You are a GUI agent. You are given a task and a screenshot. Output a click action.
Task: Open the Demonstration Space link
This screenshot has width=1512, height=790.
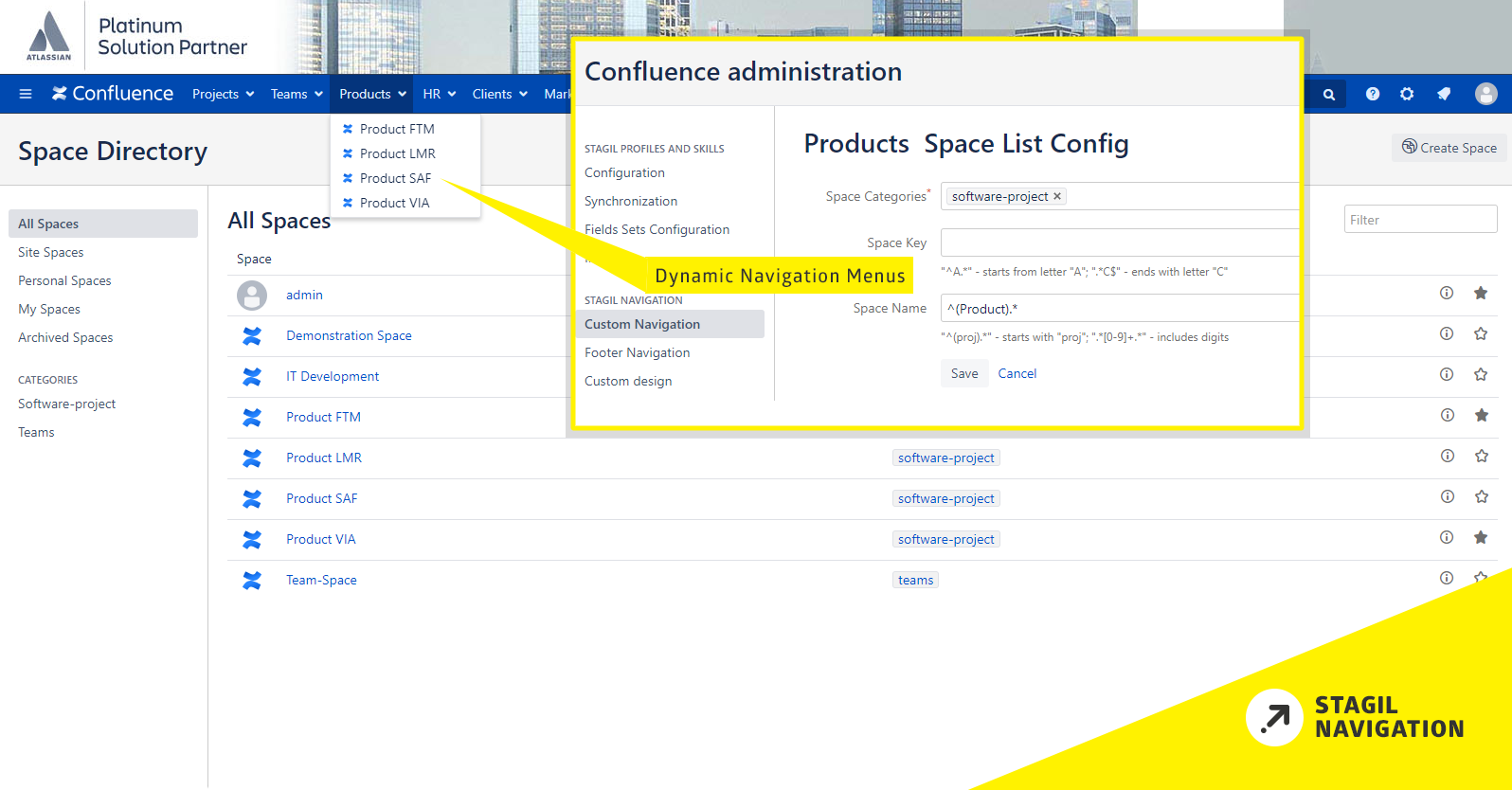coord(349,335)
